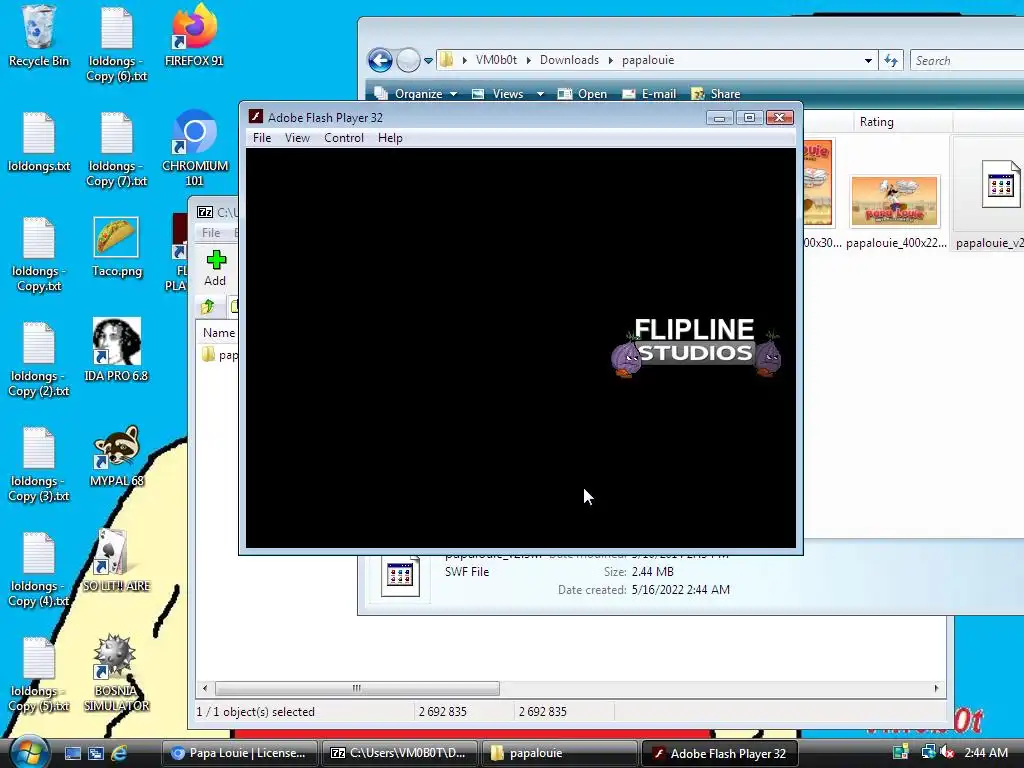1024x768 pixels.
Task: Open the Recycle Bin desktop icon
Action: tap(39, 36)
